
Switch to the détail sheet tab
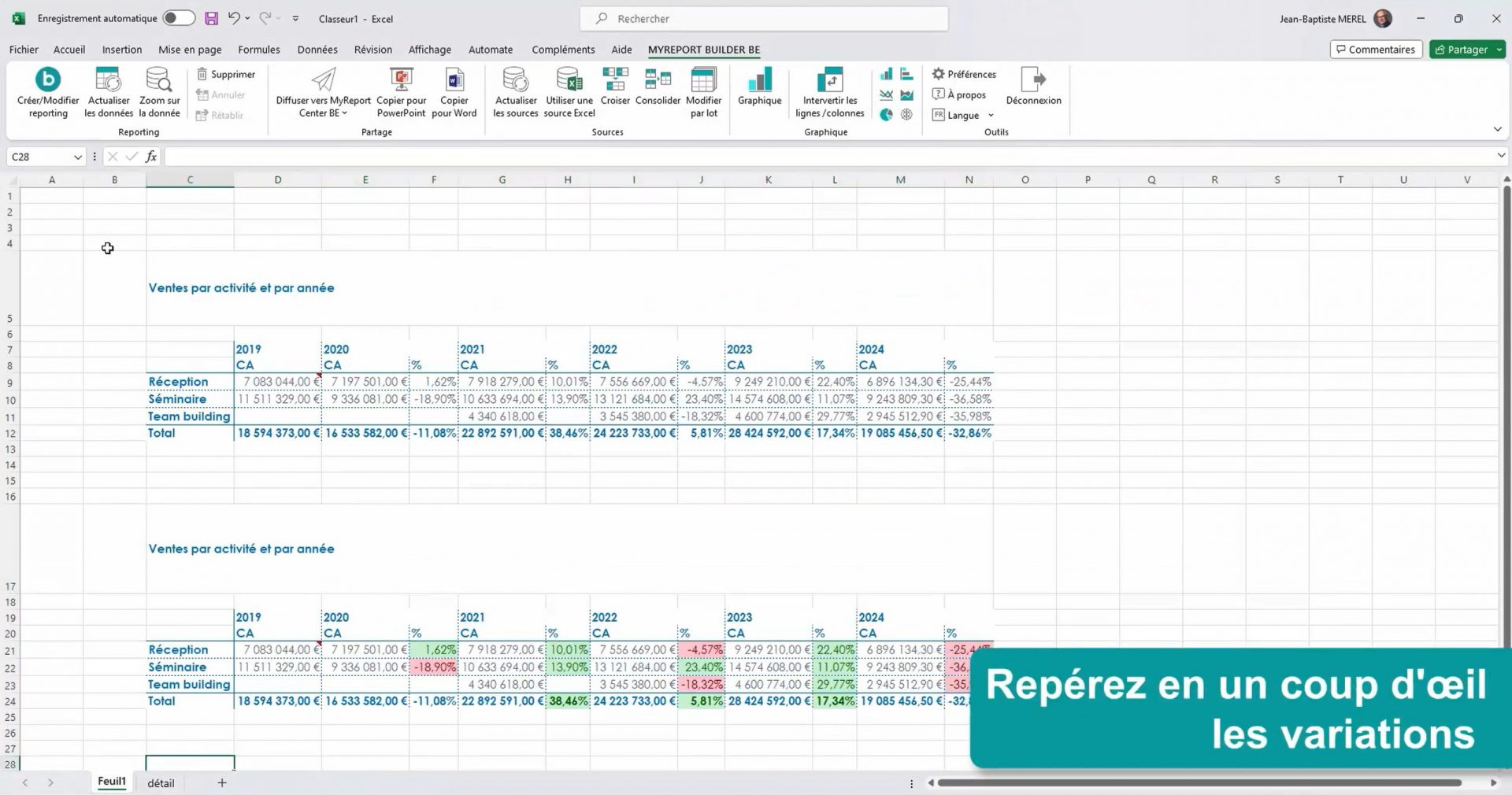click(x=161, y=783)
